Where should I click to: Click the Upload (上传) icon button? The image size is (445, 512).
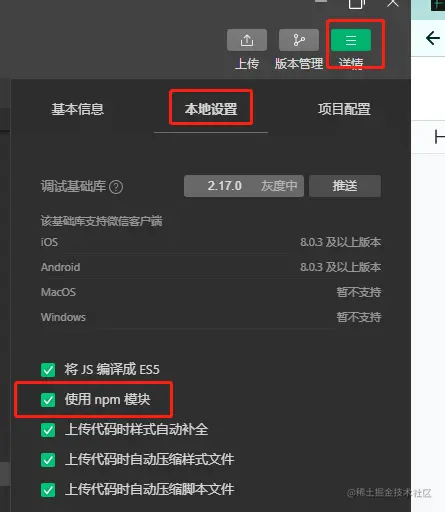pyautogui.click(x=247, y=40)
